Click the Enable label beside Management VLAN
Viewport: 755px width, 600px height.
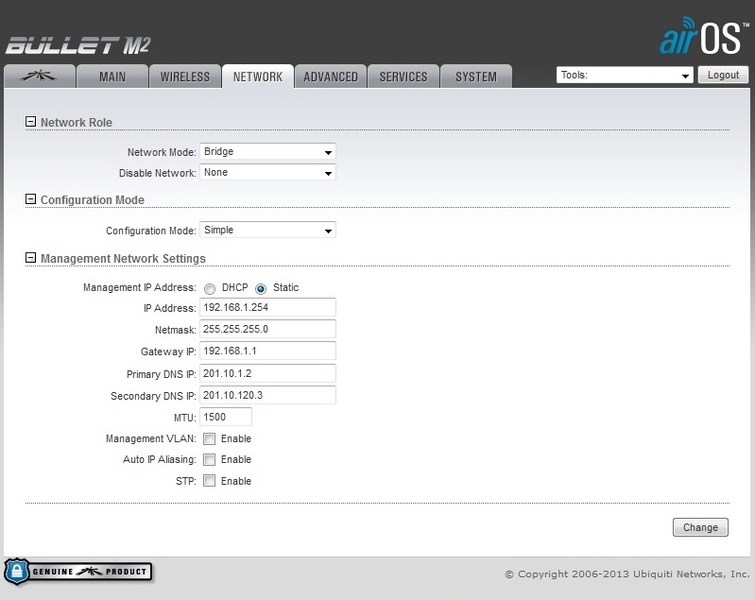point(236,439)
